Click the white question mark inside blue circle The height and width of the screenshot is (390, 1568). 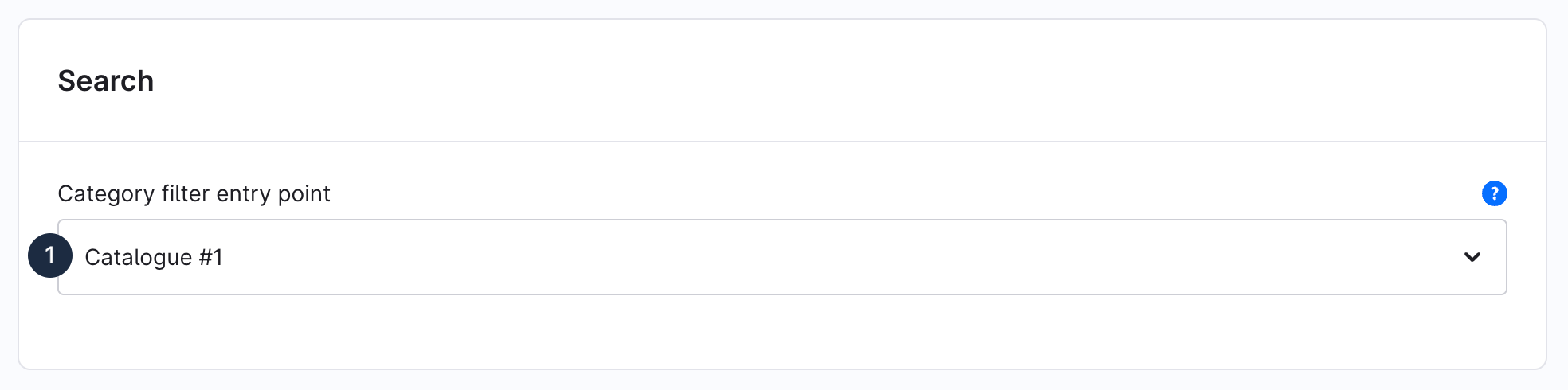point(1494,193)
